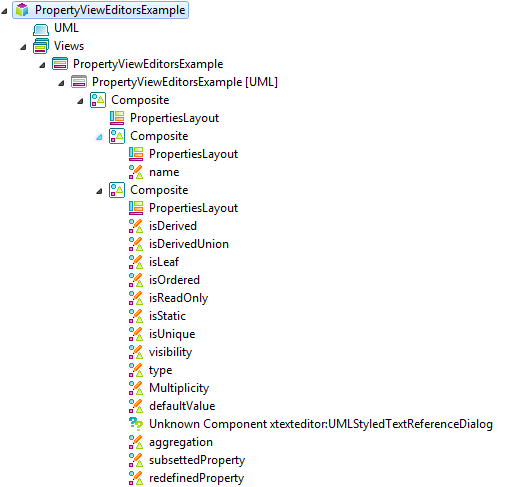This screenshot has width=515, height=487.
Task: Click the isDerived property editor icon
Action: coord(136,226)
